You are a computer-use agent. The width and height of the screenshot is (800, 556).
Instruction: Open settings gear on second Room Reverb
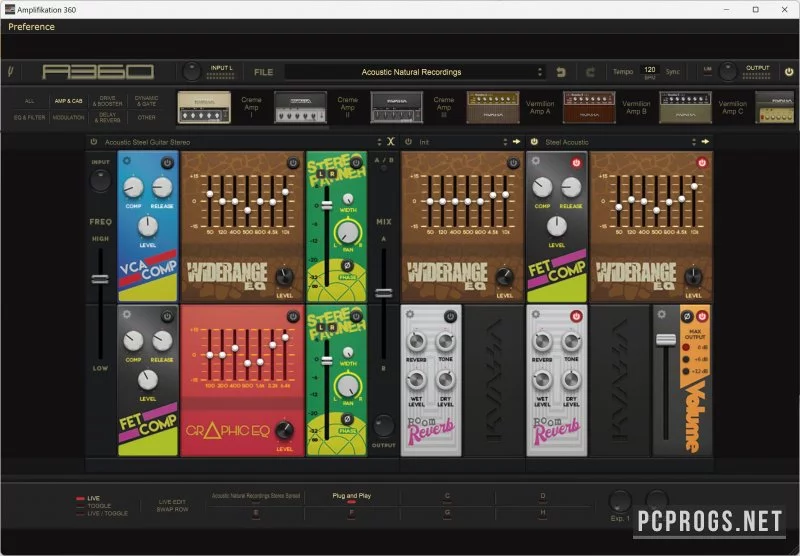[x=536, y=314]
